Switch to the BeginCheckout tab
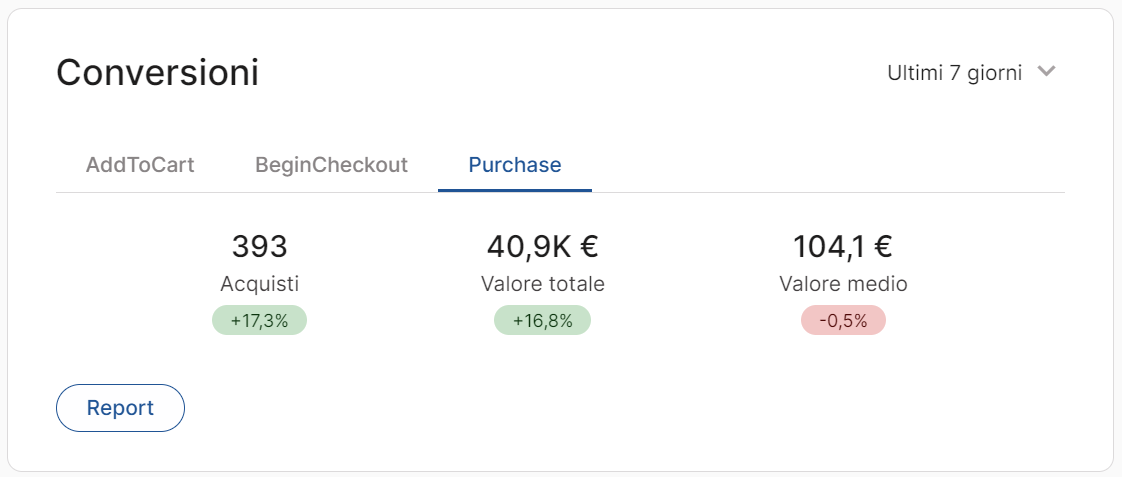 [331, 165]
